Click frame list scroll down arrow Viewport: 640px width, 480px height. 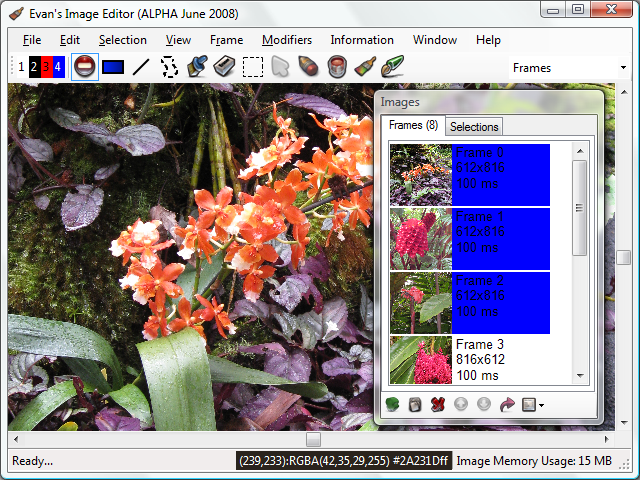coord(580,376)
